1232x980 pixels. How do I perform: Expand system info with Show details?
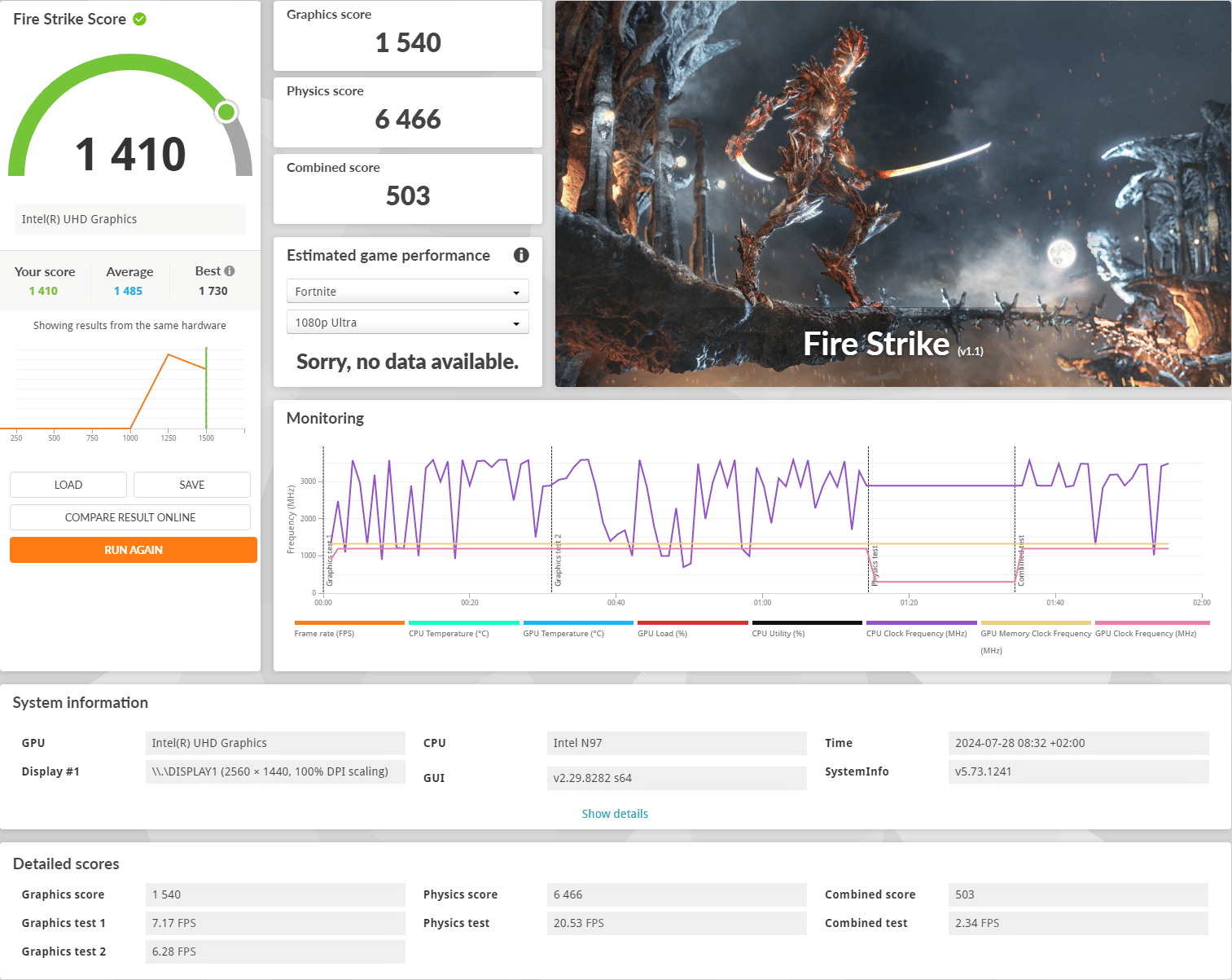[615, 814]
